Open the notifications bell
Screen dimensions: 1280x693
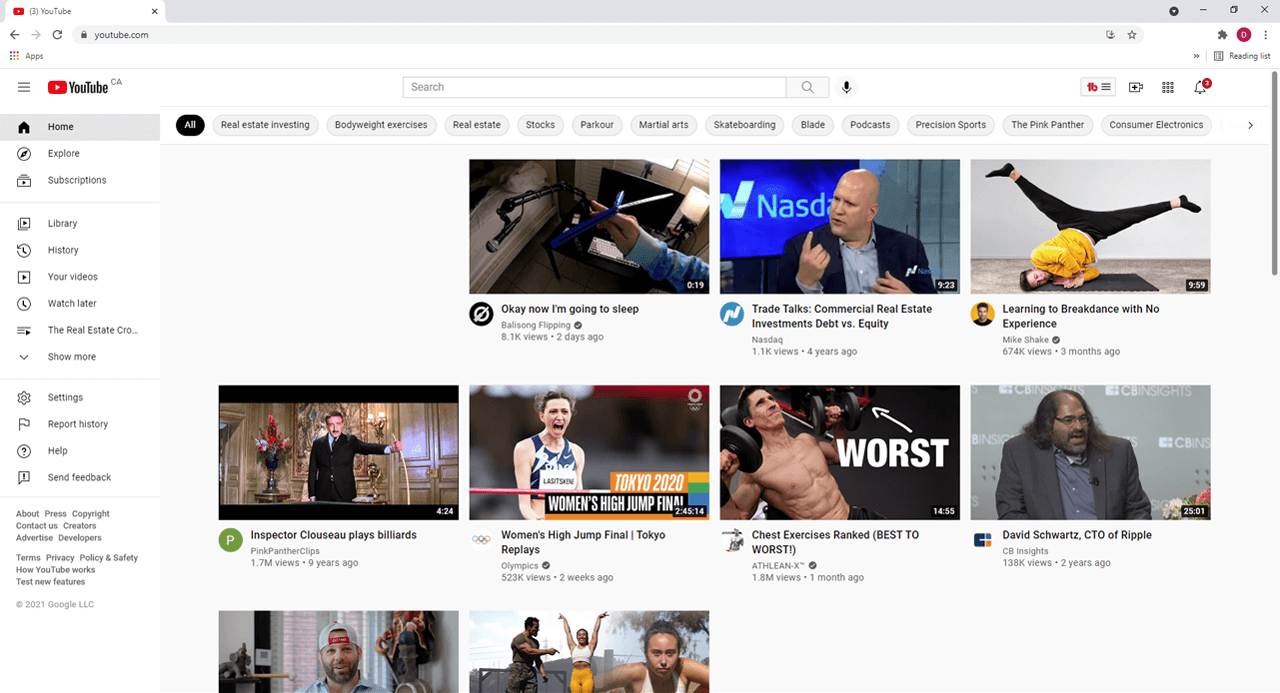[x=1200, y=87]
